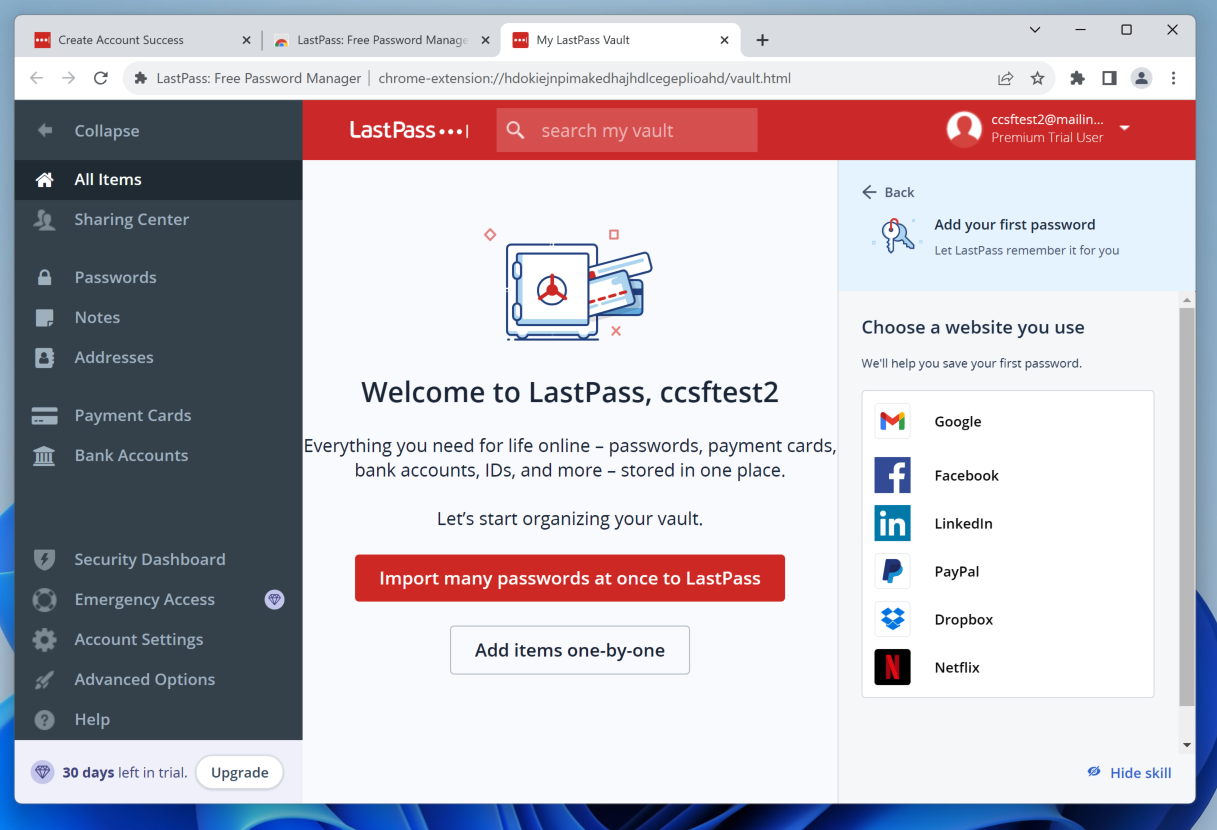Open Chrome side panel icon
The height and width of the screenshot is (830, 1217).
[1109, 78]
